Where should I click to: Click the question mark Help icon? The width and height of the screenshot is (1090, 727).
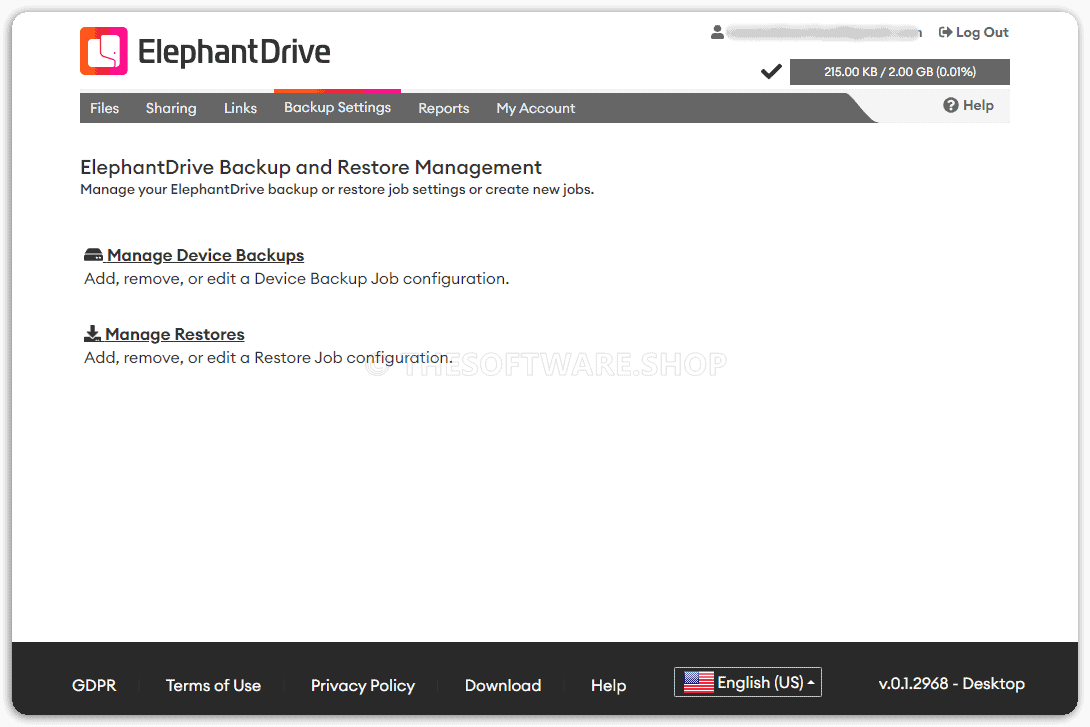(x=950, y=105)
